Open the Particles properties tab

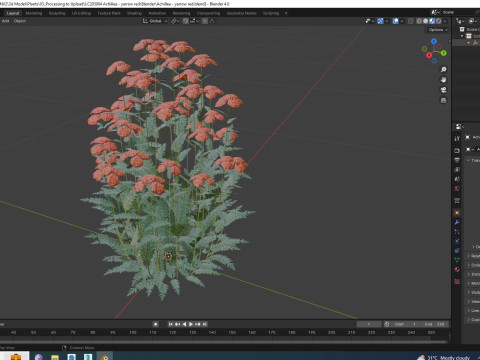point(457,232)
